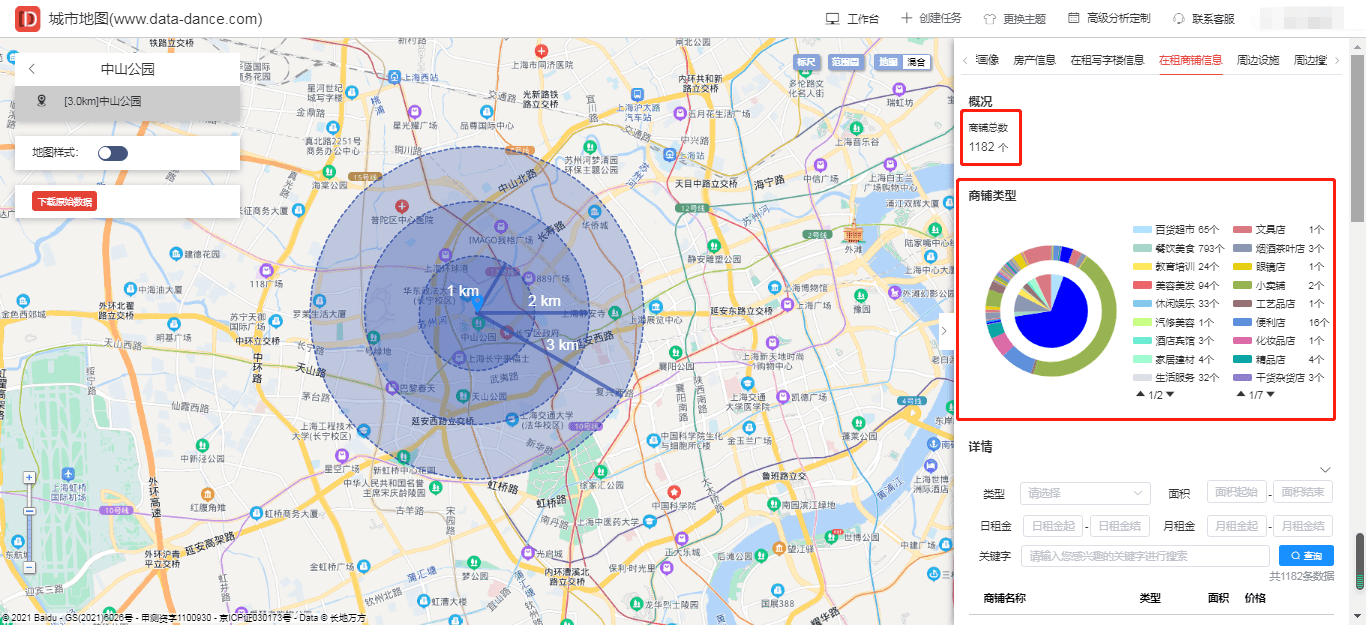Collapse the 详情 filter section chevron
The width and height of the screenshot is (1366, 625).
click(1326, 469)
